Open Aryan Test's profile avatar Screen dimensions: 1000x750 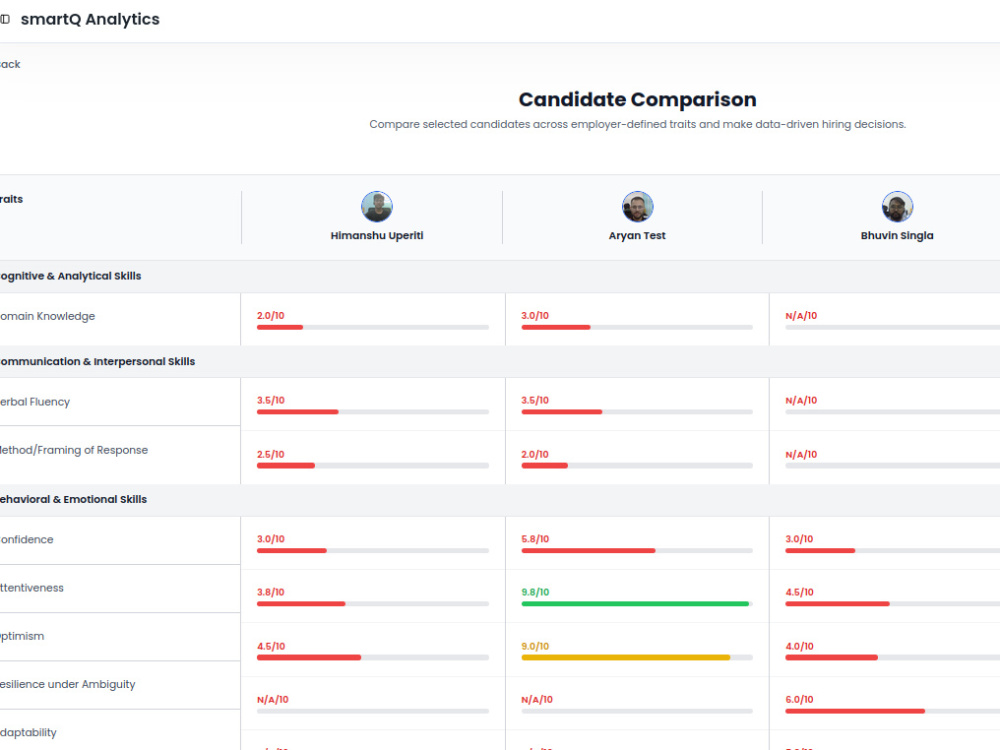(637, 207)
